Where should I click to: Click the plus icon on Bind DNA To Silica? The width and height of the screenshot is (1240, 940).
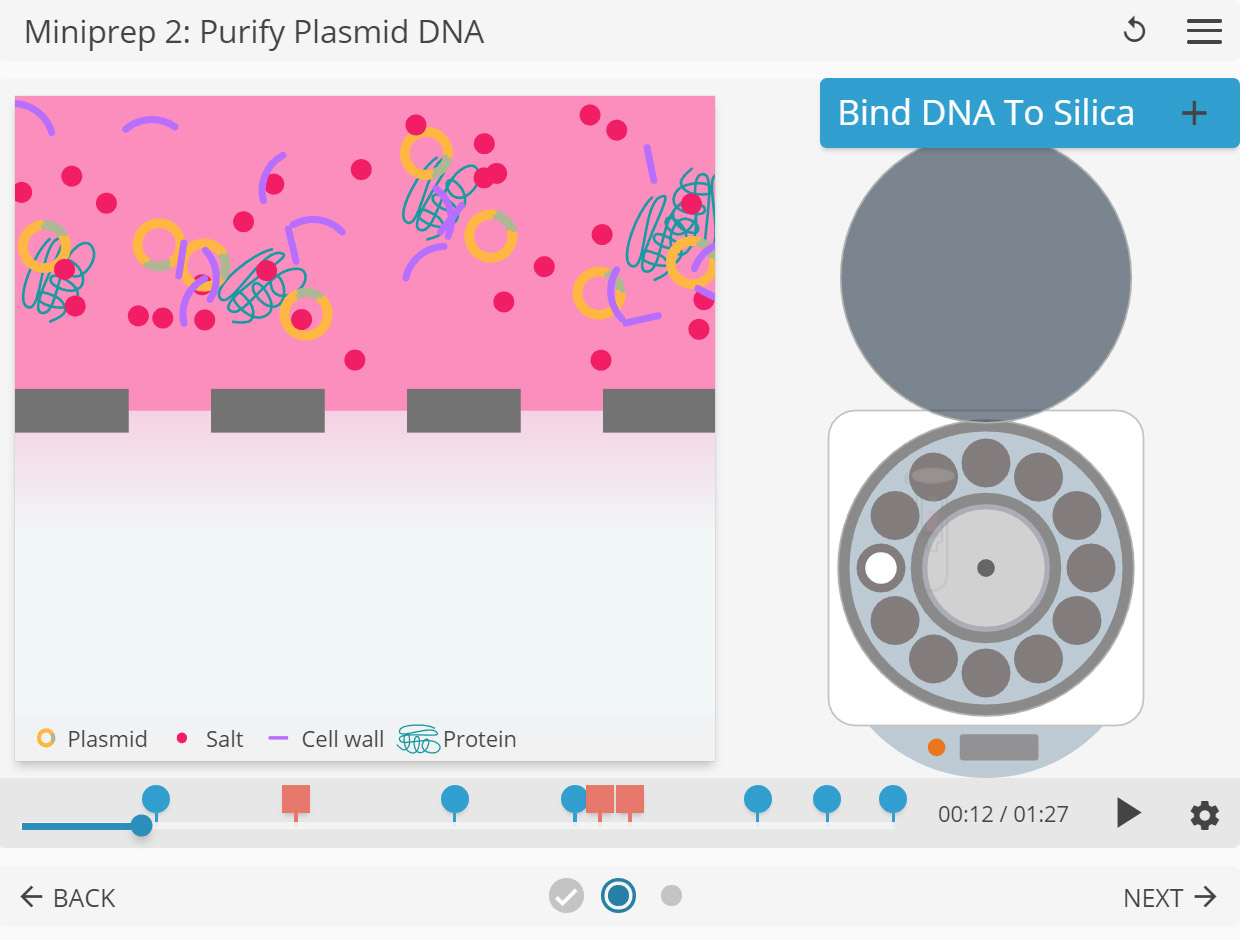coord(1193,113)
